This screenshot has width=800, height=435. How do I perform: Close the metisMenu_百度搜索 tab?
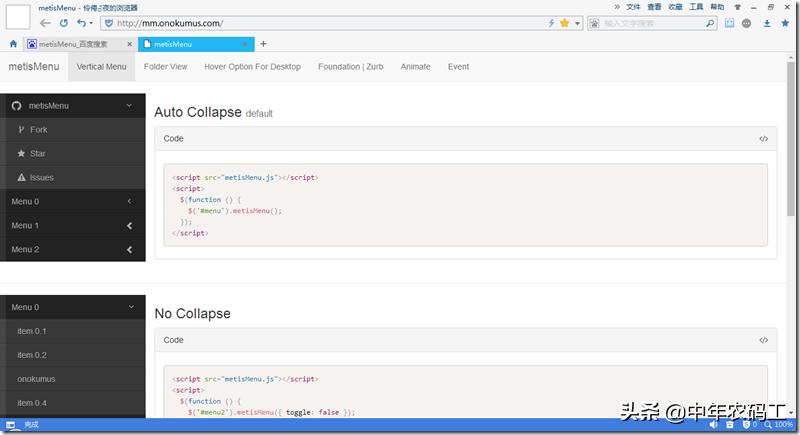pyautogui.click(x=129, y=44)
